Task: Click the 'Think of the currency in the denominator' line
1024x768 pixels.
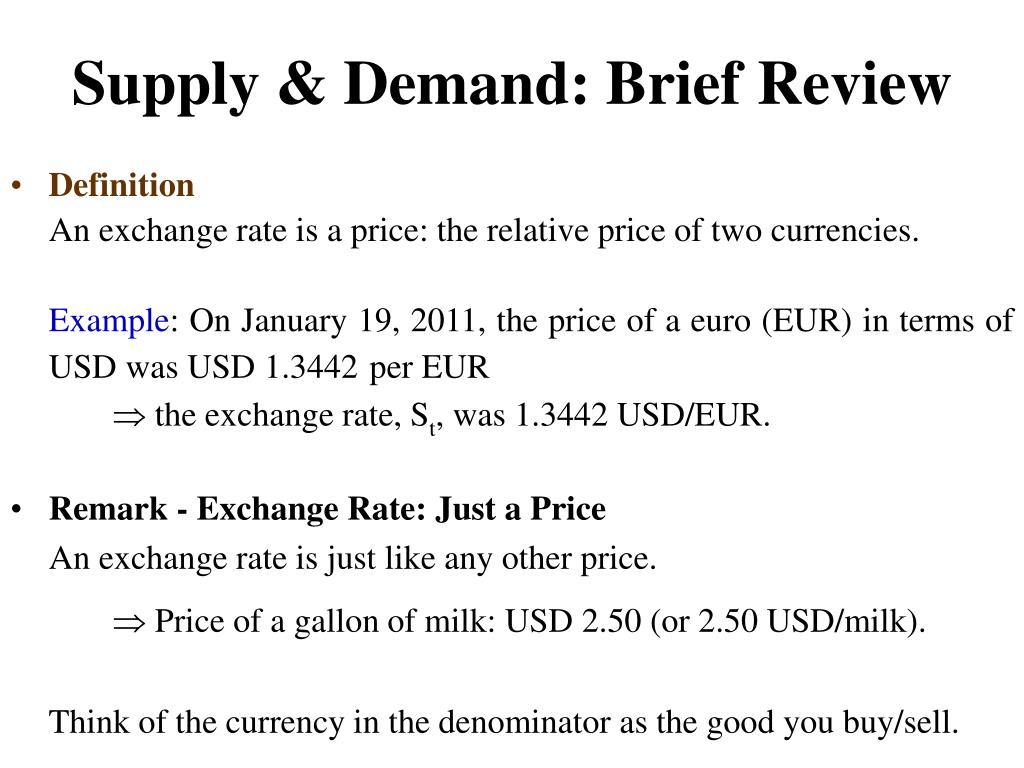Action: pos(504,723)
